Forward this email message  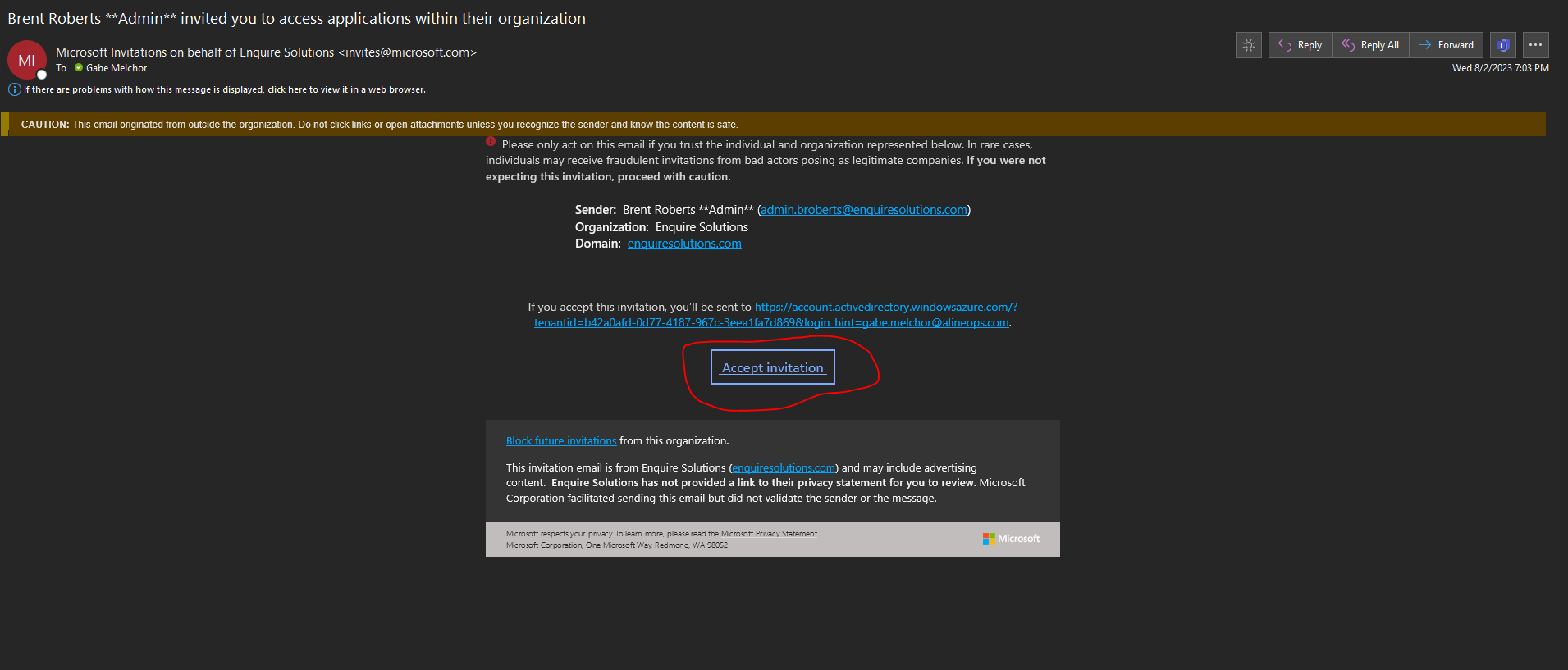point(1446,45)
